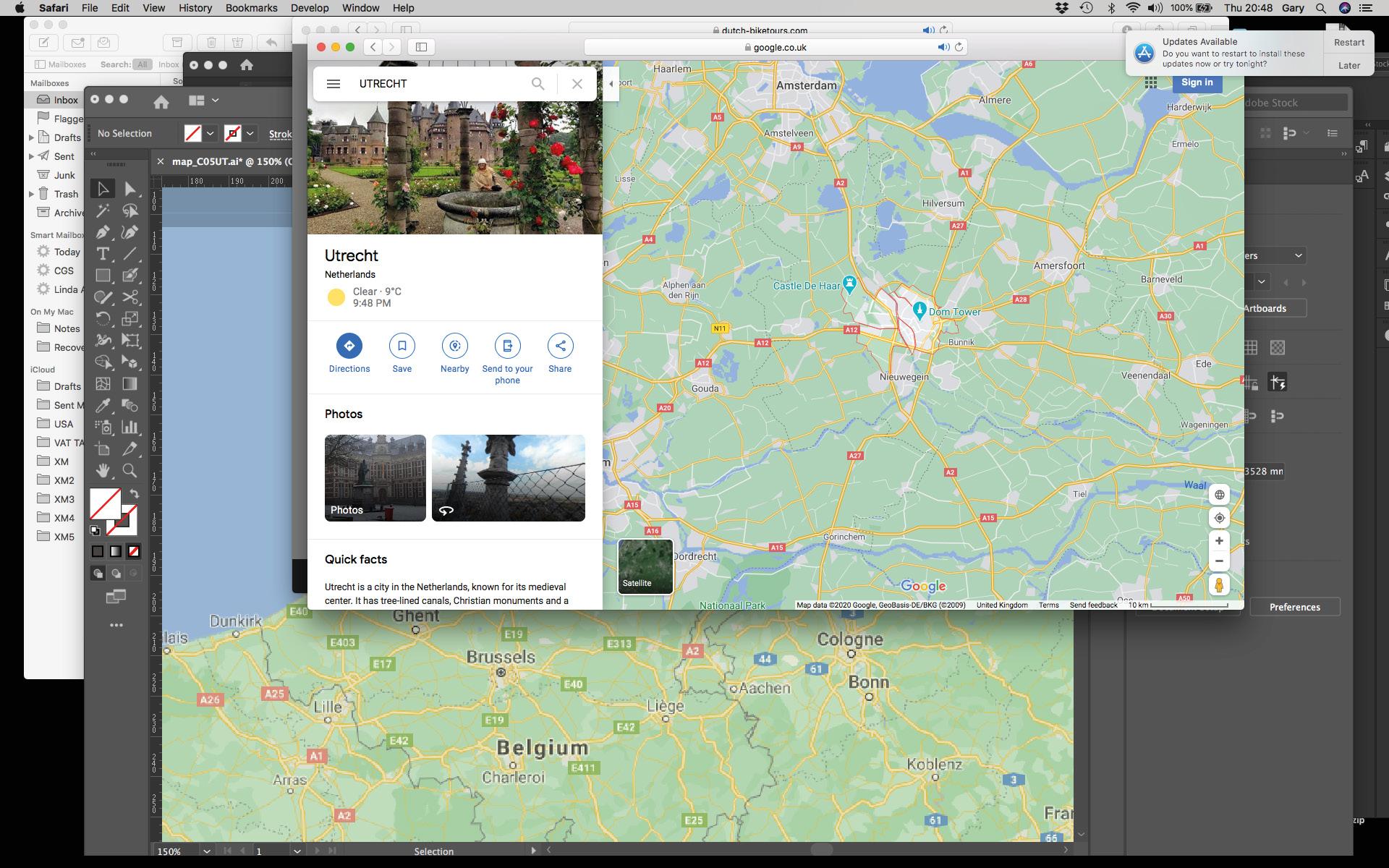Open Edit Toolbar three dots
Viewport: 1389px width, 868px height.
[x=116, y=625]
